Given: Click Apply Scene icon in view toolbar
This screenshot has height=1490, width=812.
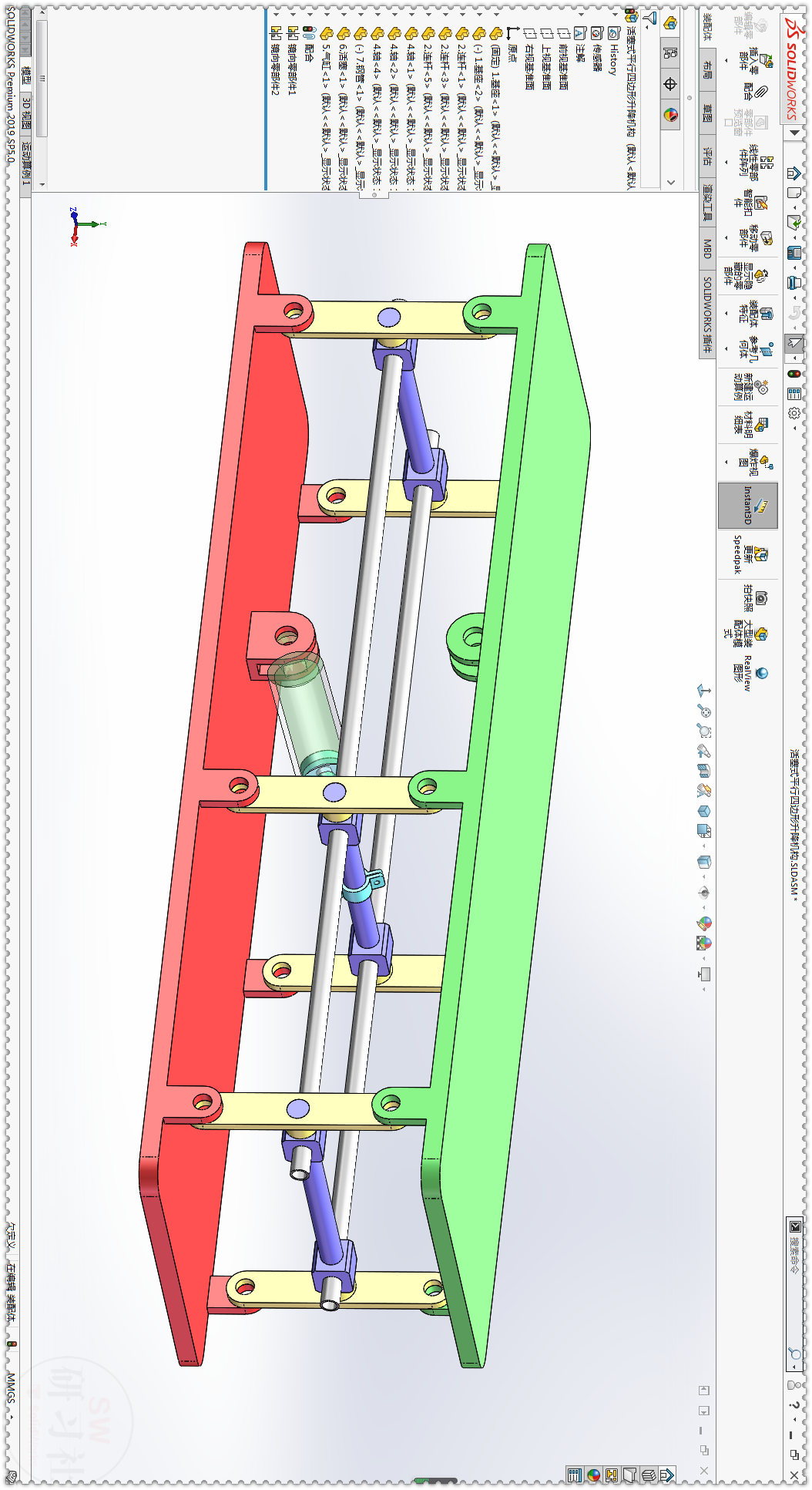Looking at the screenshot, I should pos(704,943).
